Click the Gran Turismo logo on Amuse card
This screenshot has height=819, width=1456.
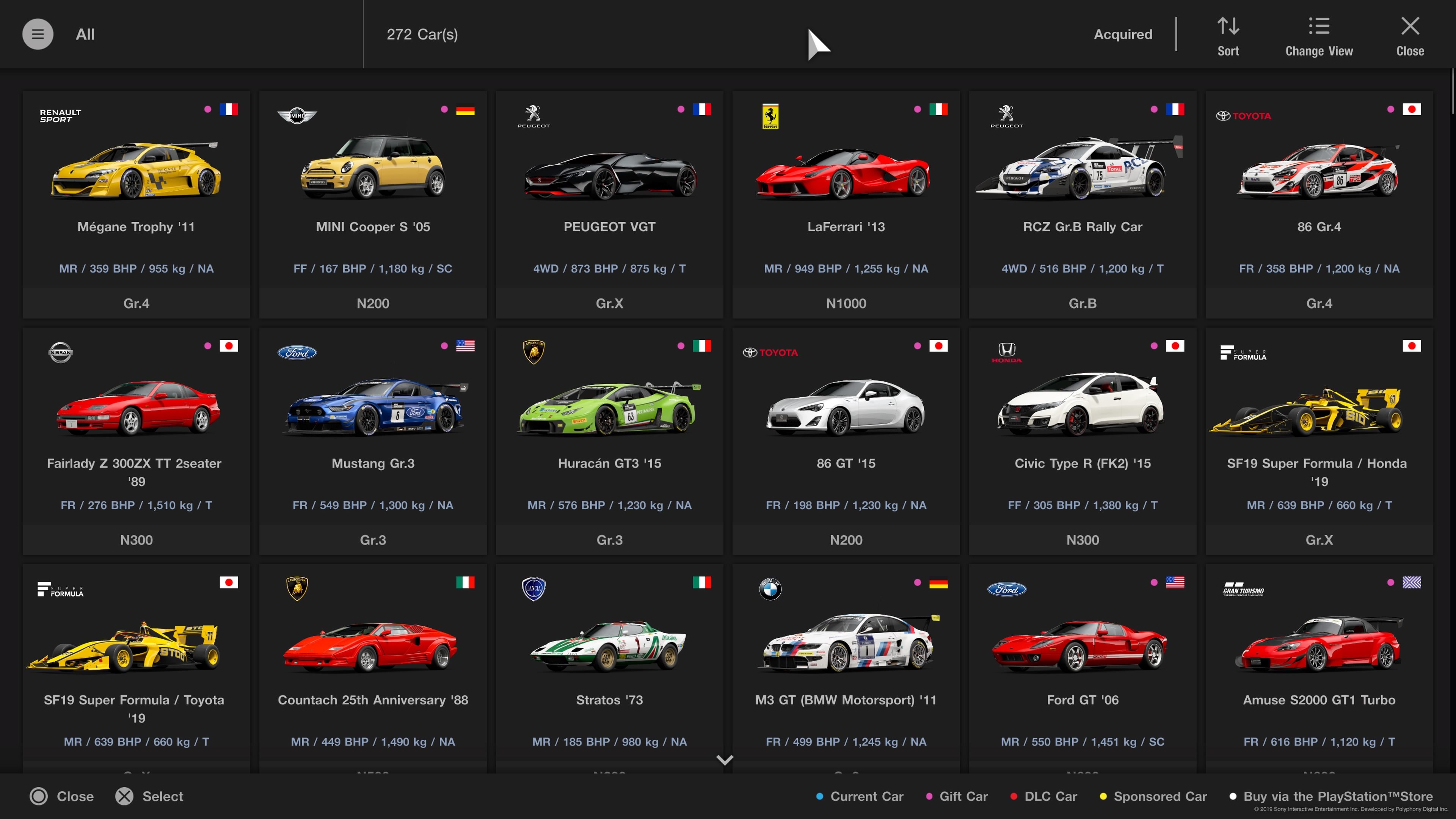click(x=1243, y=590)
